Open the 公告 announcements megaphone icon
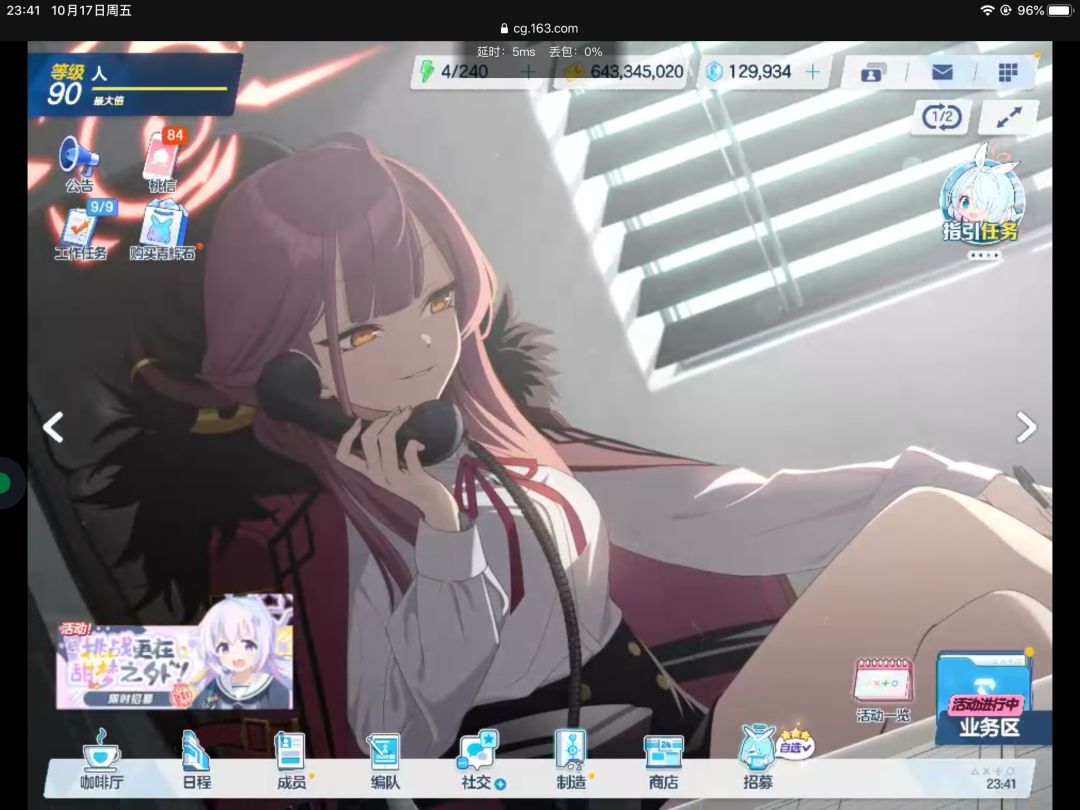This screenshot has width=1080, height=810. tap(79, 163)
